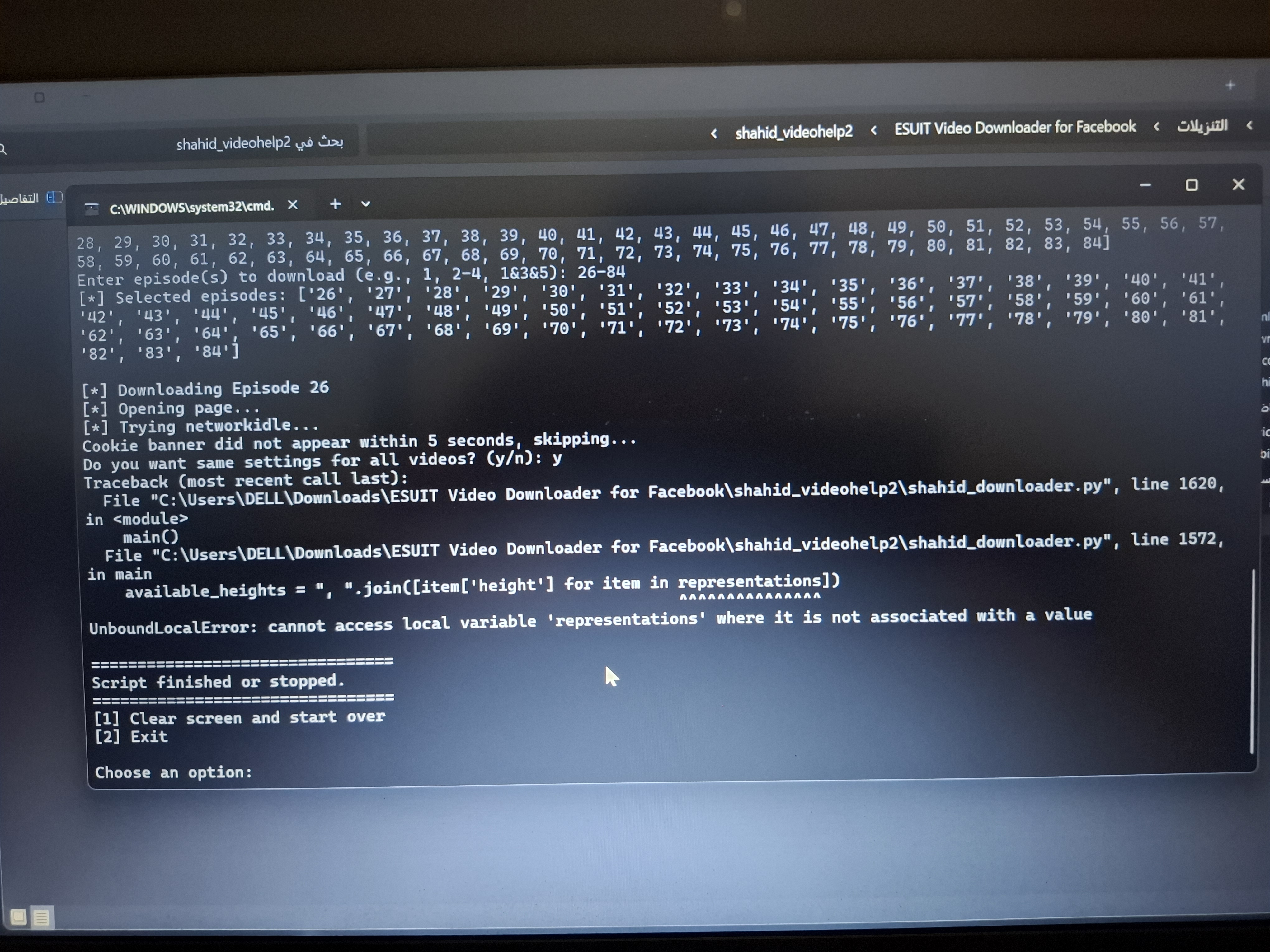Click '[*] Trying networkidle...' line

[200, 426]
